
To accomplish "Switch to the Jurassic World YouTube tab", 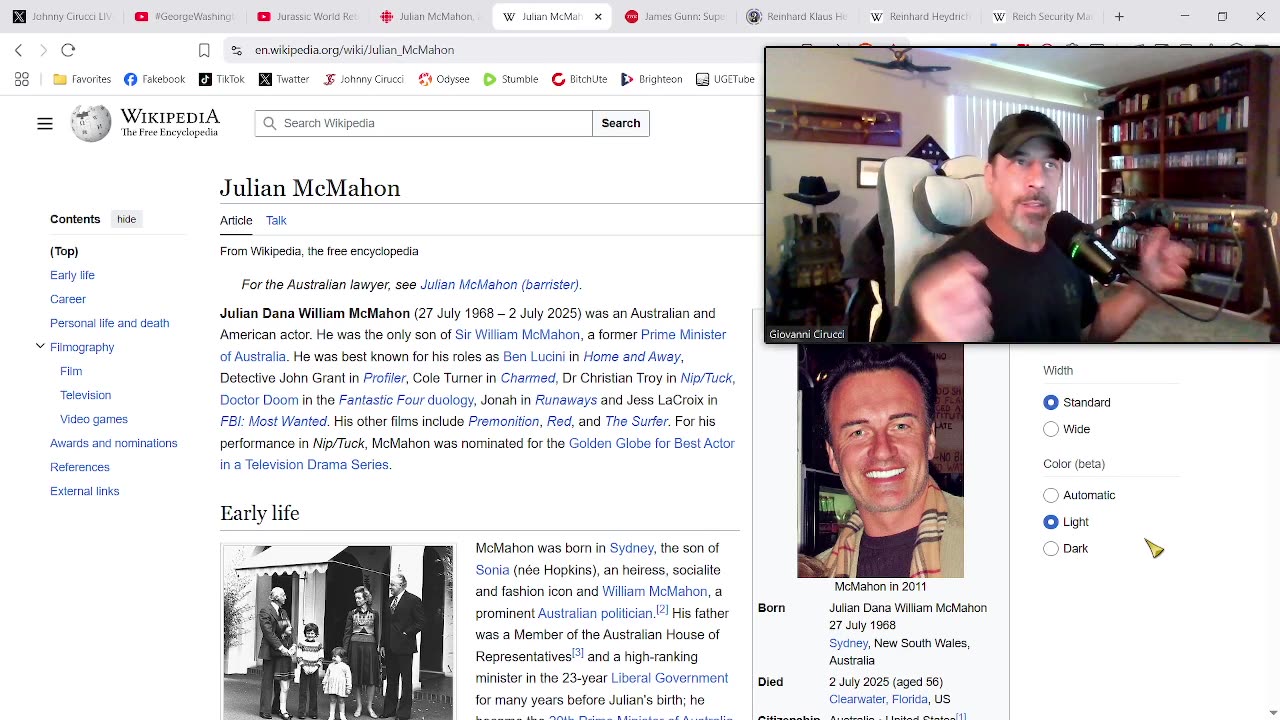I will [x=307, y=16].
